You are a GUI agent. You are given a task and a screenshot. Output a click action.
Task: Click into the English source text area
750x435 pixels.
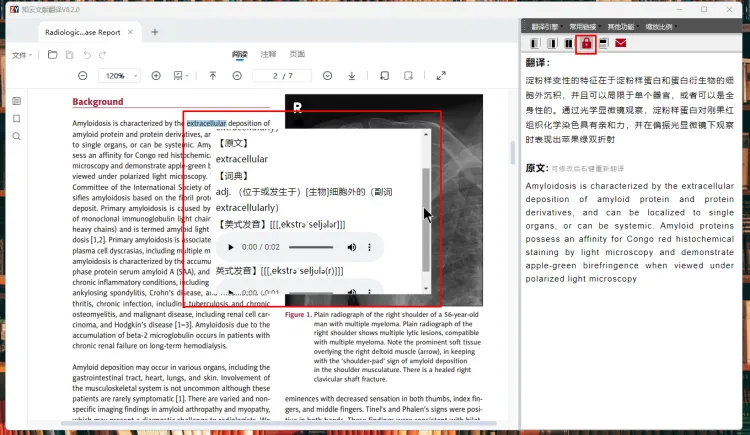tap(629, 232)
